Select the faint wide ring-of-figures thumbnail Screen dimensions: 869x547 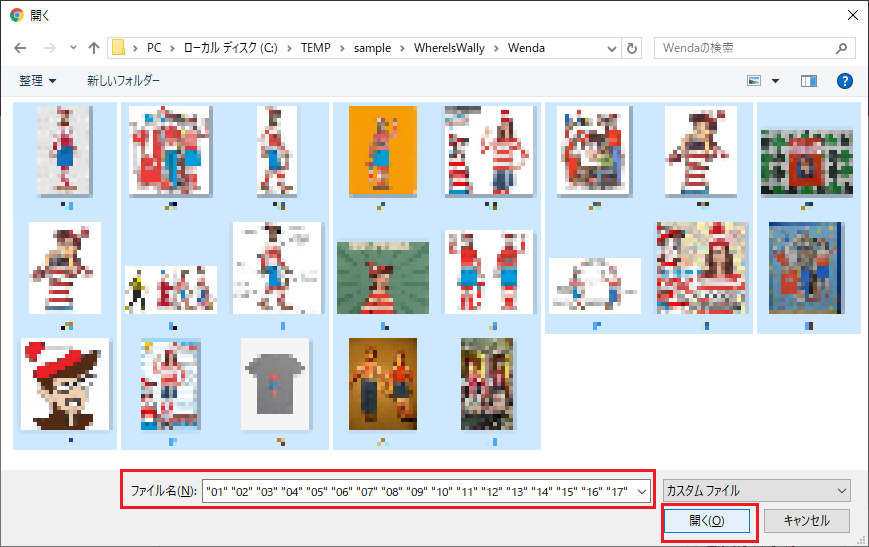(595, 286)
